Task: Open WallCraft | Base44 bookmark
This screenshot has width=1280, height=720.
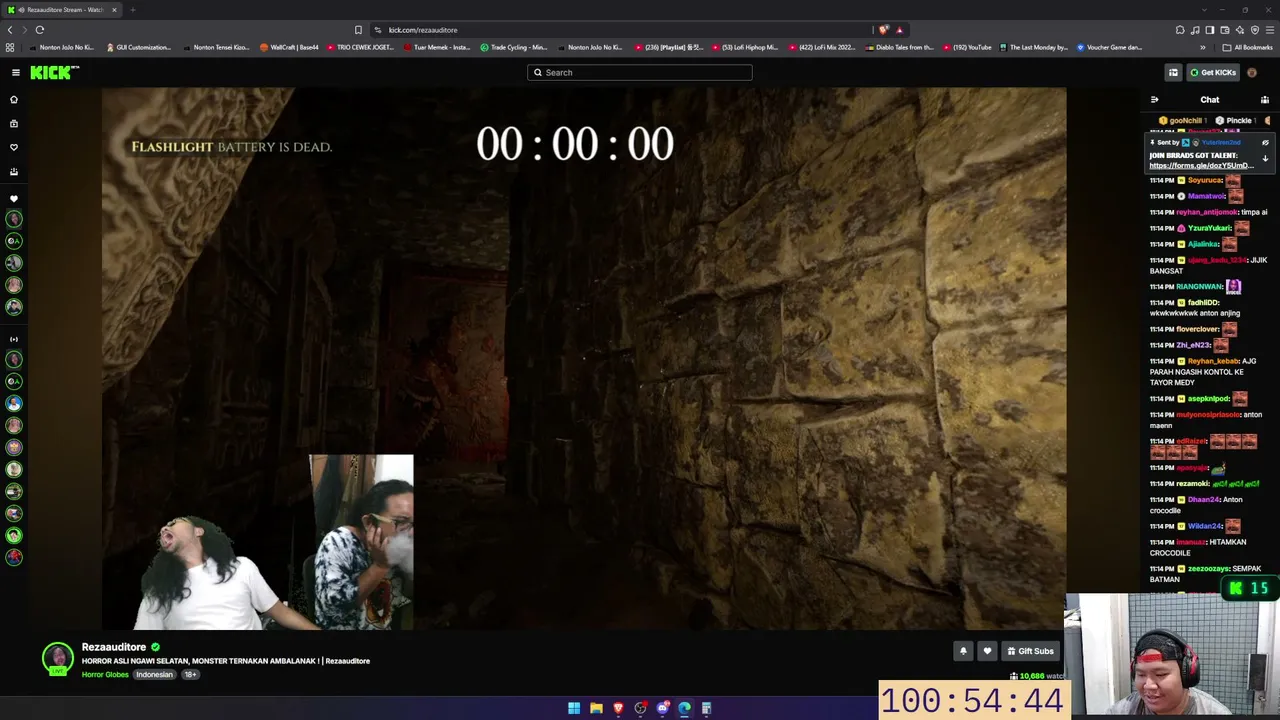Action: [289, 47]
